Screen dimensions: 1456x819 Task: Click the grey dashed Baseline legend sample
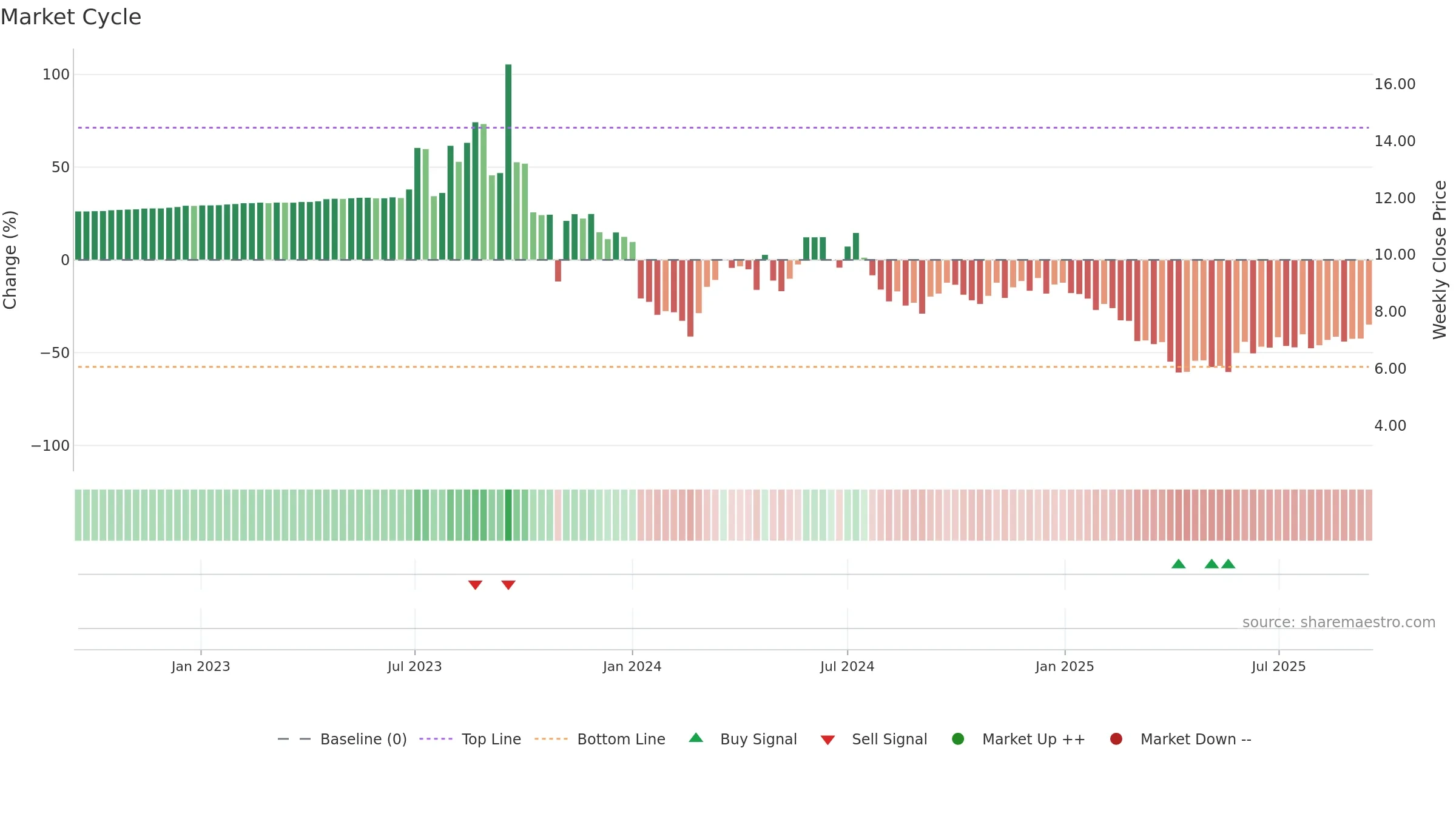(294, 739)
